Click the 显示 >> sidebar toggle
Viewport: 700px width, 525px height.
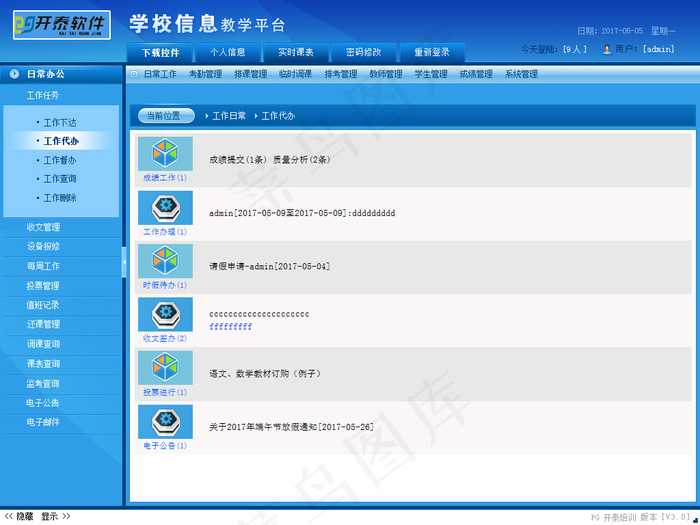(55, 517)
